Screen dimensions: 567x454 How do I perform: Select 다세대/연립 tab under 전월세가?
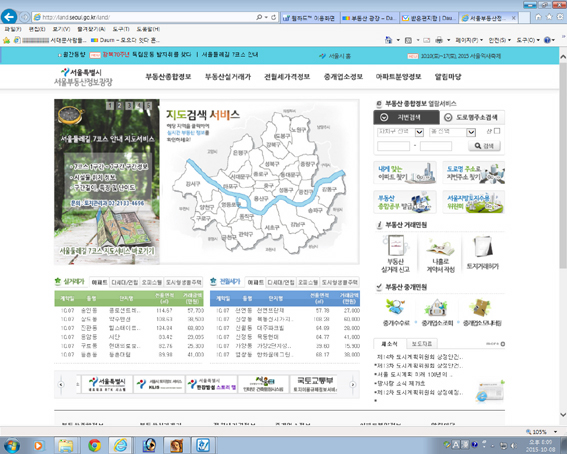click(281, 282)
